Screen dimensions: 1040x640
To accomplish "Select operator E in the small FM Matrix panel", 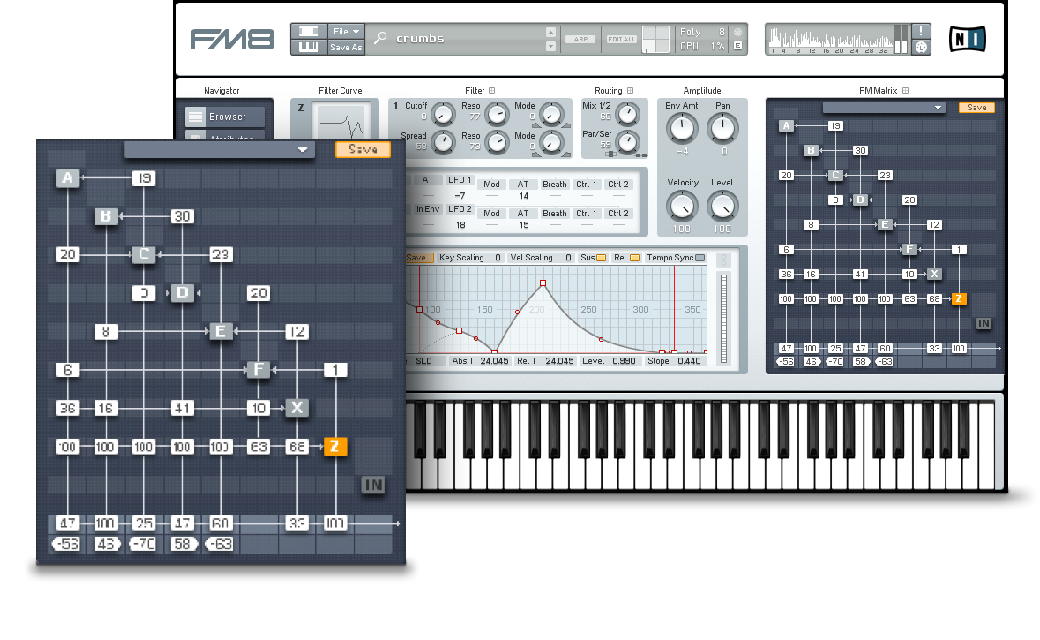I will (x=885, y=224).
